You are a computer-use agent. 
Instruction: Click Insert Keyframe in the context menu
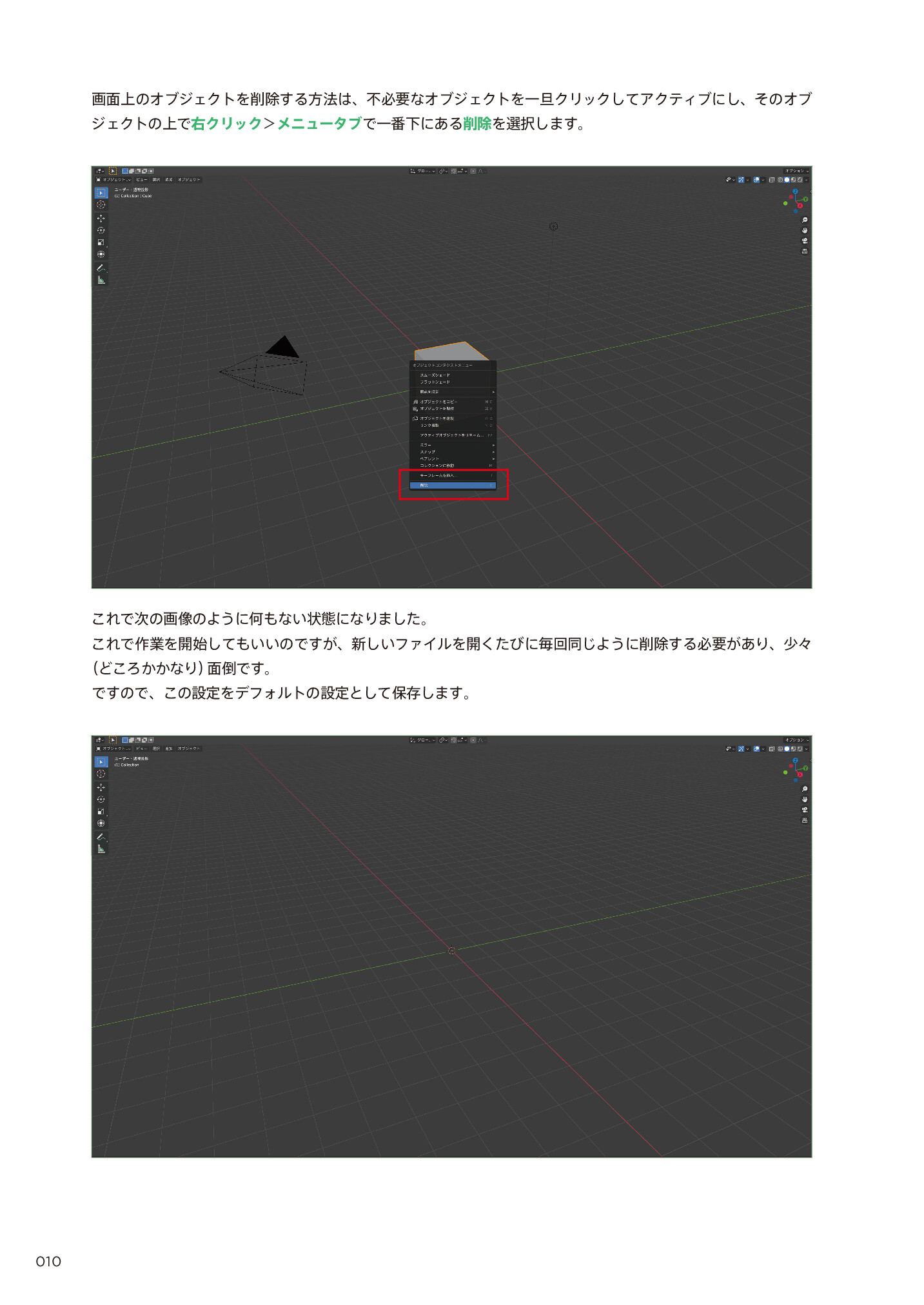(437, 476)
